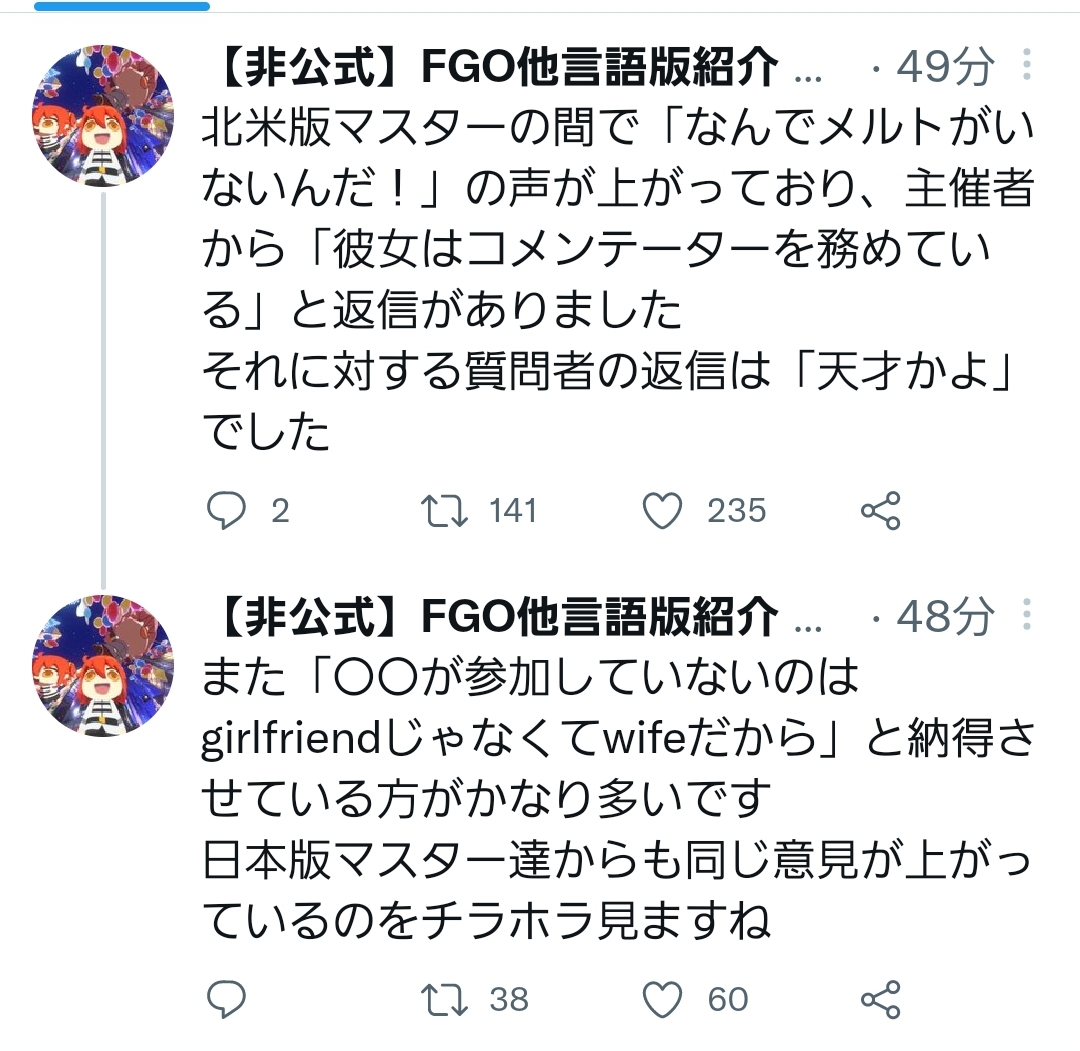Retweet the second tweet with 38 retweets
The width and height of the screenshot is (1080, 1051).
[x=441, y=999]
